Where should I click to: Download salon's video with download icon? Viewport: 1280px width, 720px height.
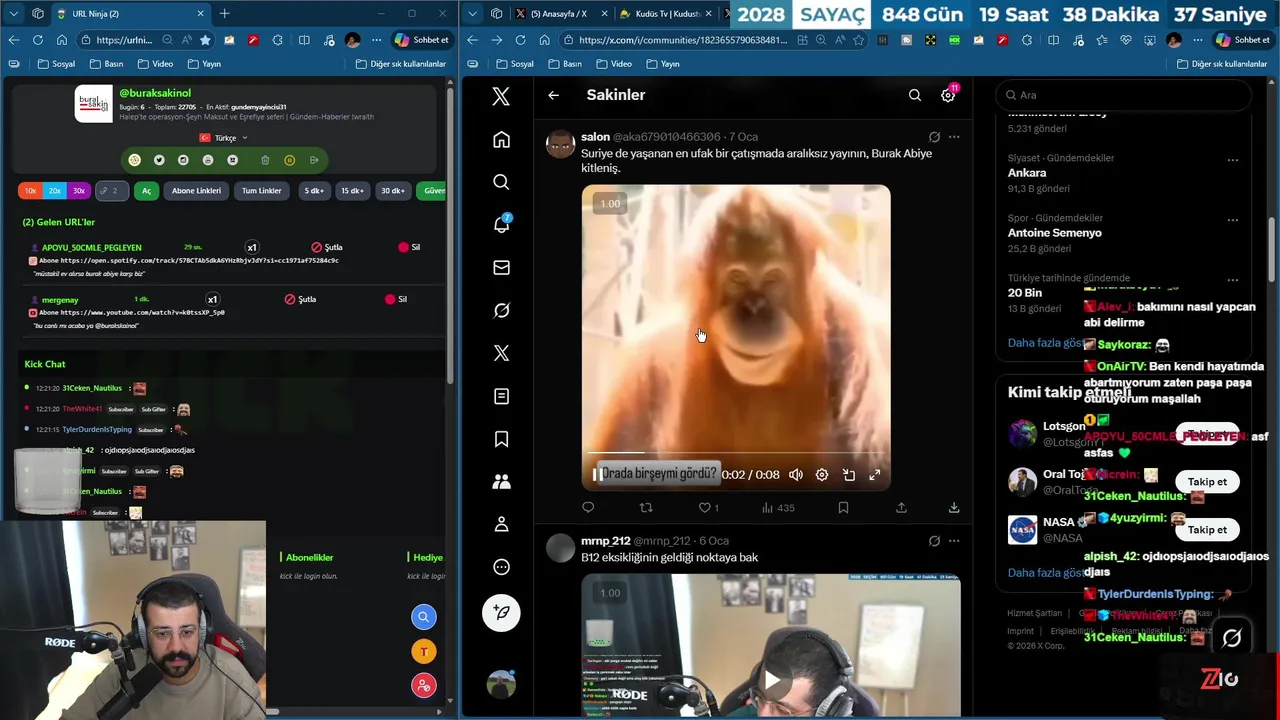pyautogui.click(x=954, y=508)
